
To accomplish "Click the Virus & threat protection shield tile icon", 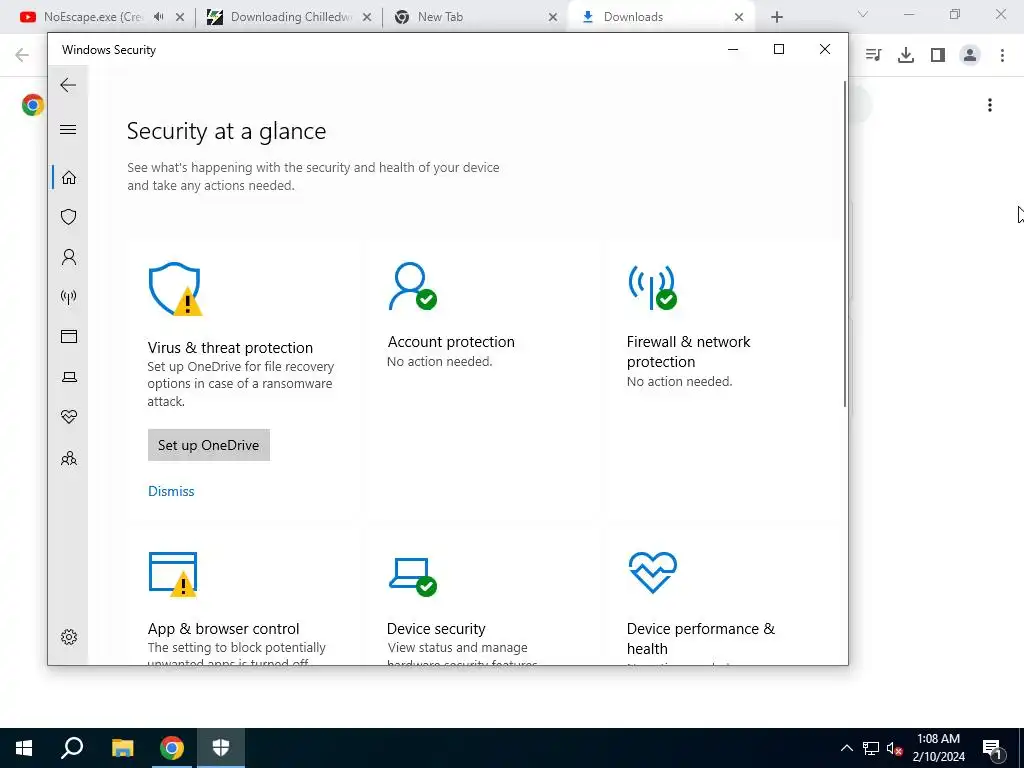I will 174,289.
